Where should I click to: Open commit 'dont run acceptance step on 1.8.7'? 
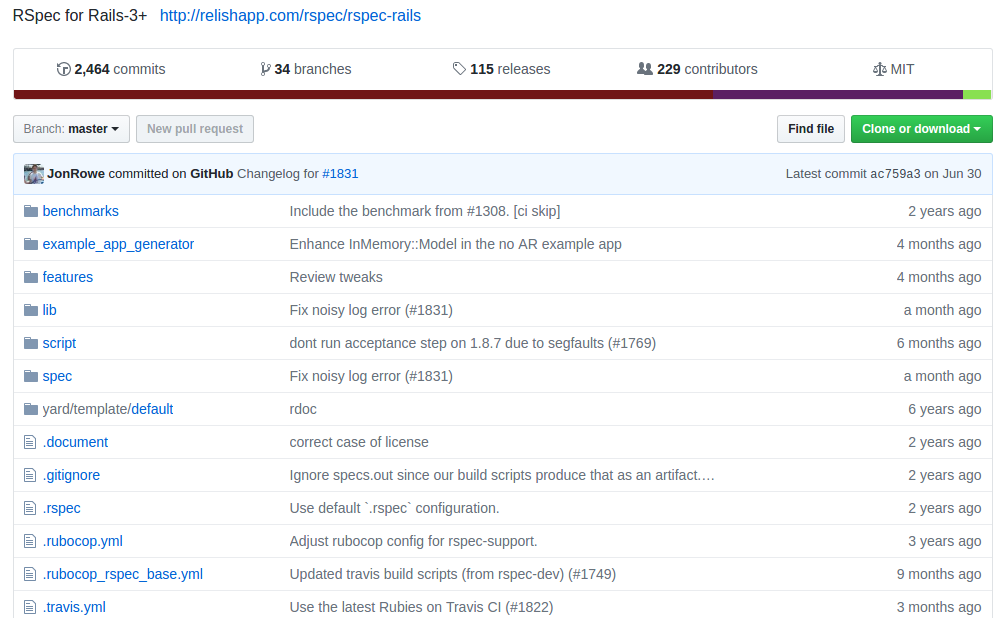point(473,343)
